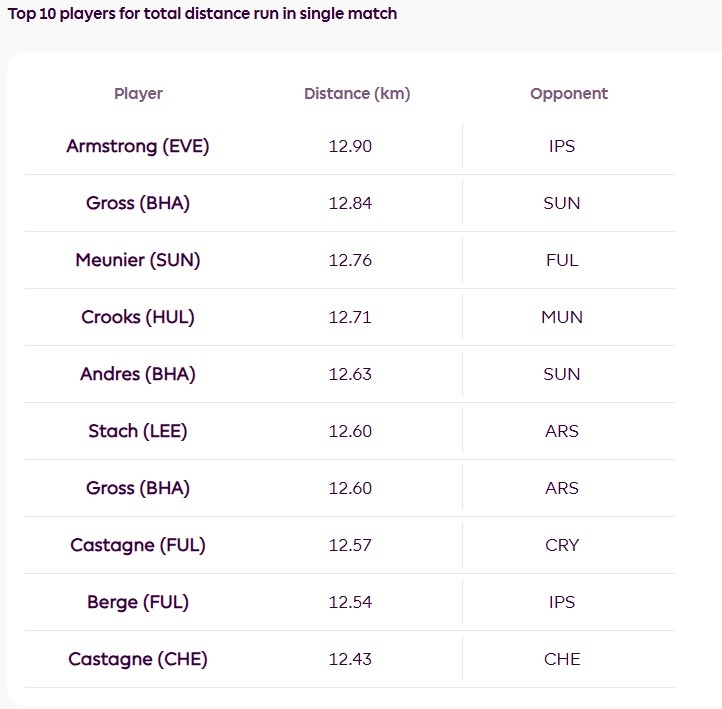This screenshot has height=709, width=722.
Task: Click the 12.43 distance value
Action: coord(350,659)
